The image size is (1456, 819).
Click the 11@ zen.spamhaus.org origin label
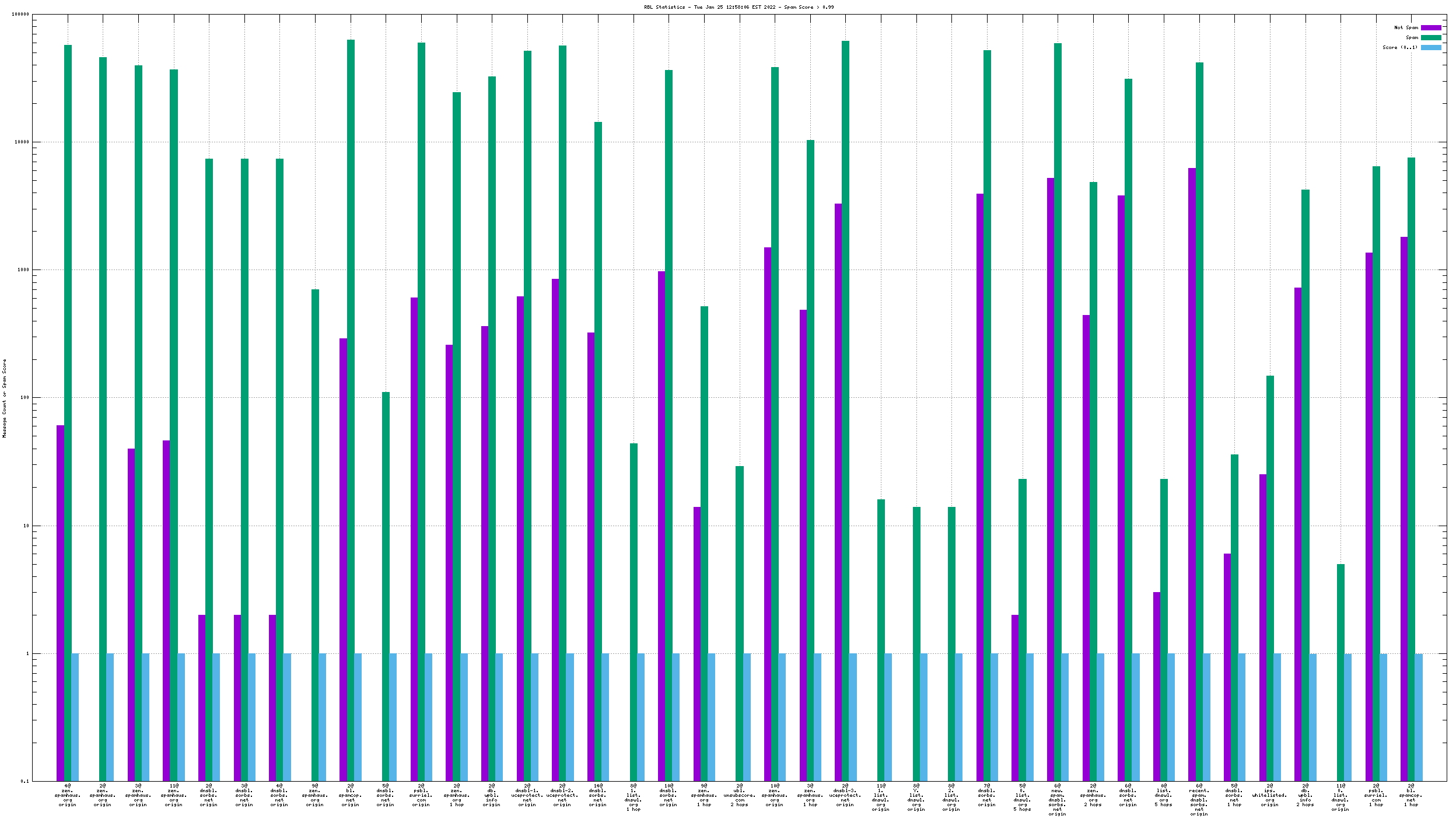click(x=174, y=795)
